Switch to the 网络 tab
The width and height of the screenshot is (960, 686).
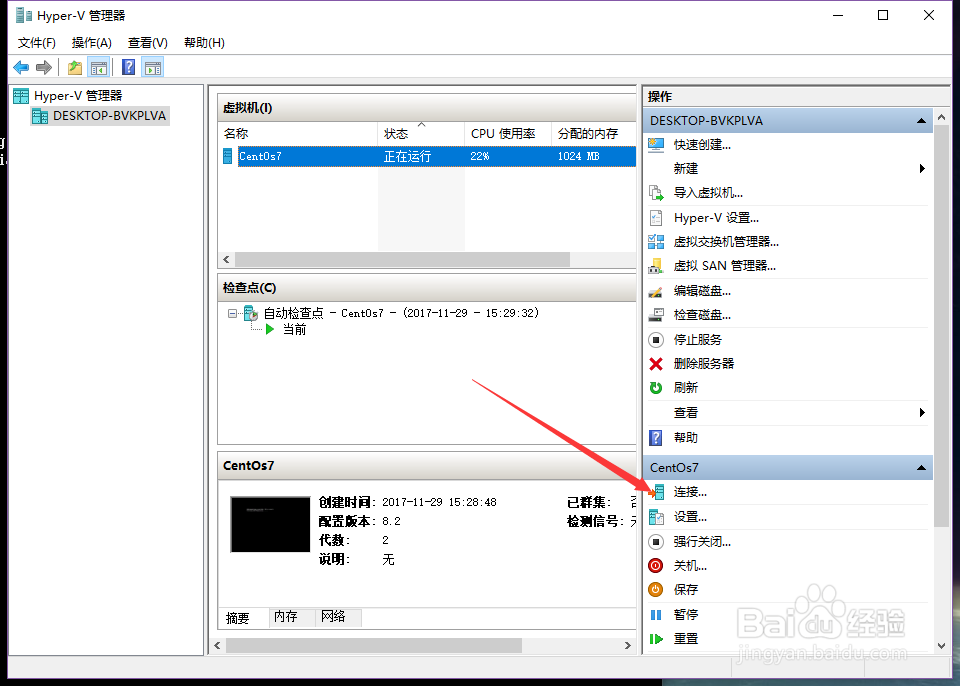tap(338, 617)
